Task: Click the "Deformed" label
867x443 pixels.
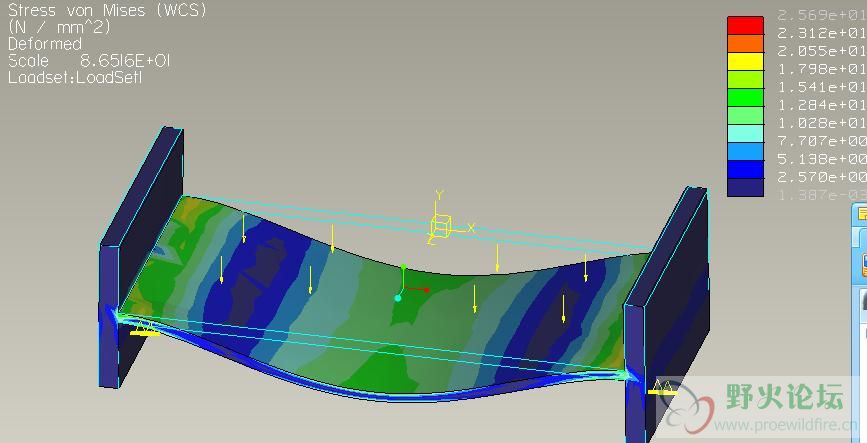Action: click(45, 44)
